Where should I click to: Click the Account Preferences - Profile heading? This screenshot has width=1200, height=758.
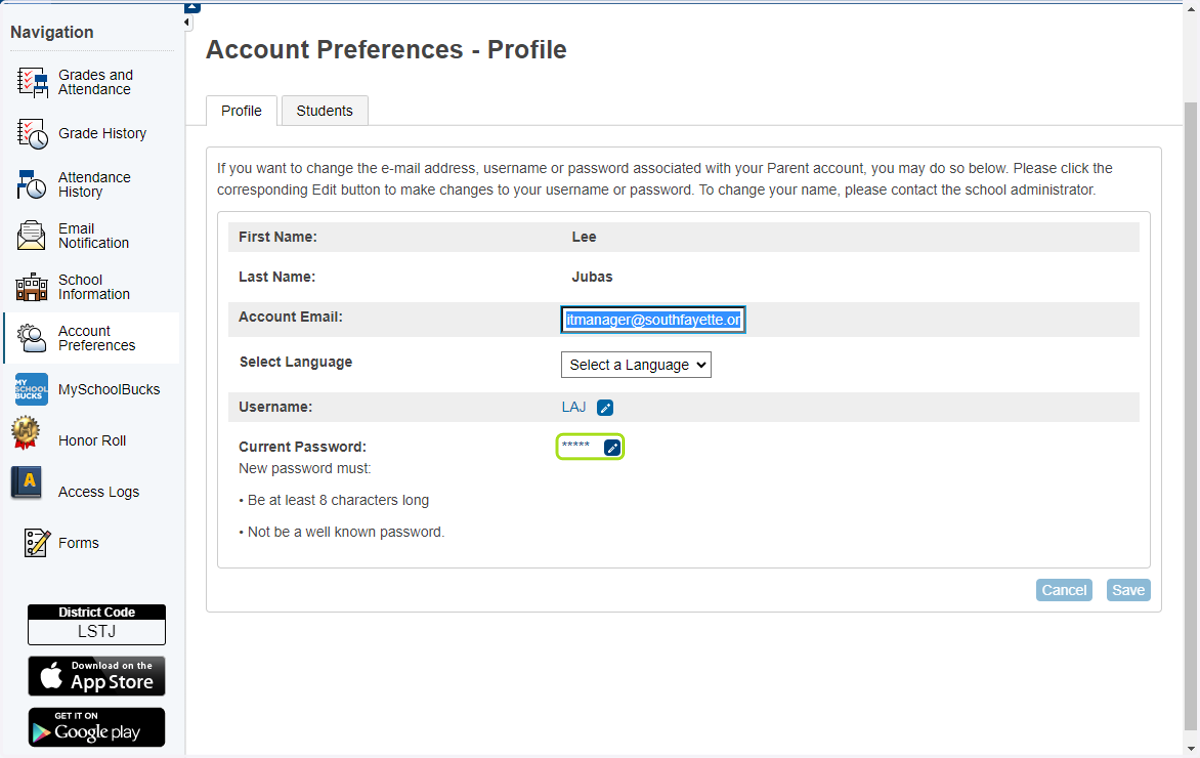tap(386, 50)
